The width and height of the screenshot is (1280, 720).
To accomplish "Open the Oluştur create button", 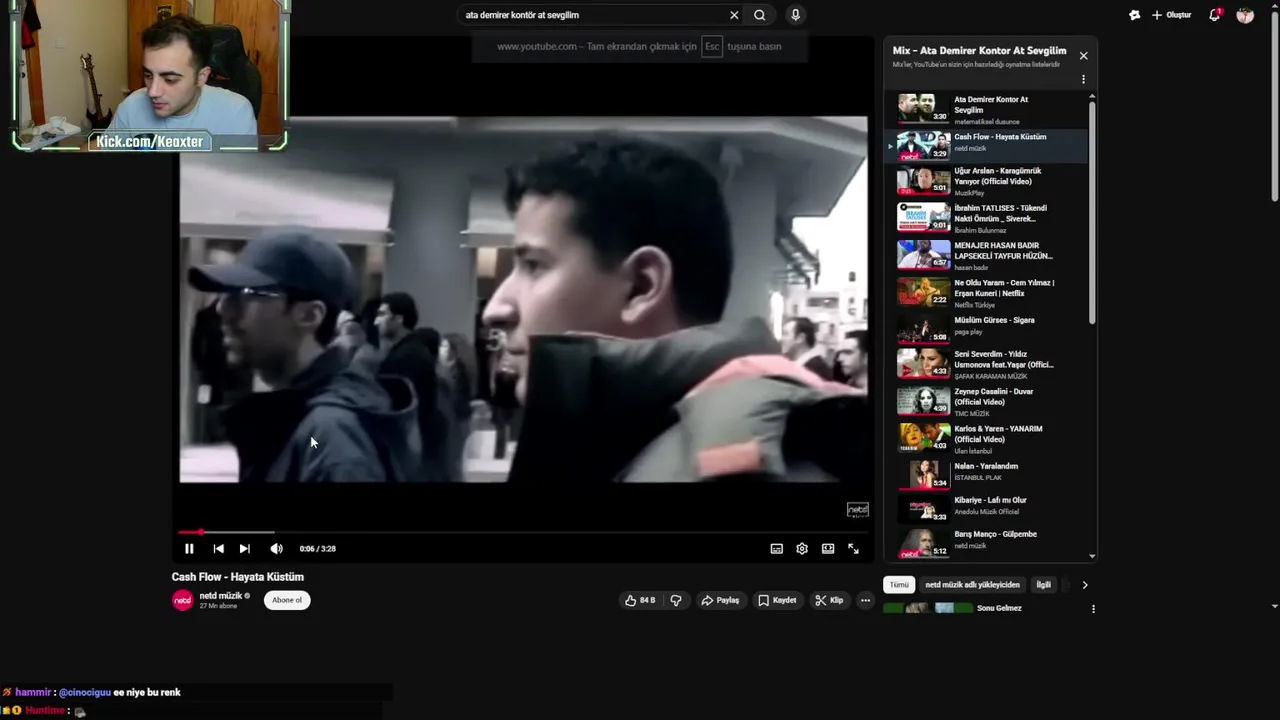I will pos(1171,15).
